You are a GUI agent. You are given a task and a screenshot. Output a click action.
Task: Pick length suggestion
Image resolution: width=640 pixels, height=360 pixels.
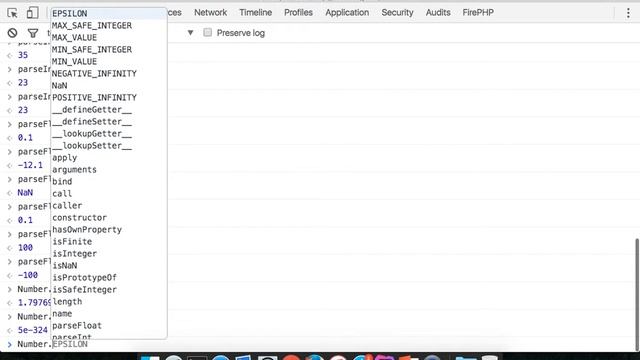point(109,302)
